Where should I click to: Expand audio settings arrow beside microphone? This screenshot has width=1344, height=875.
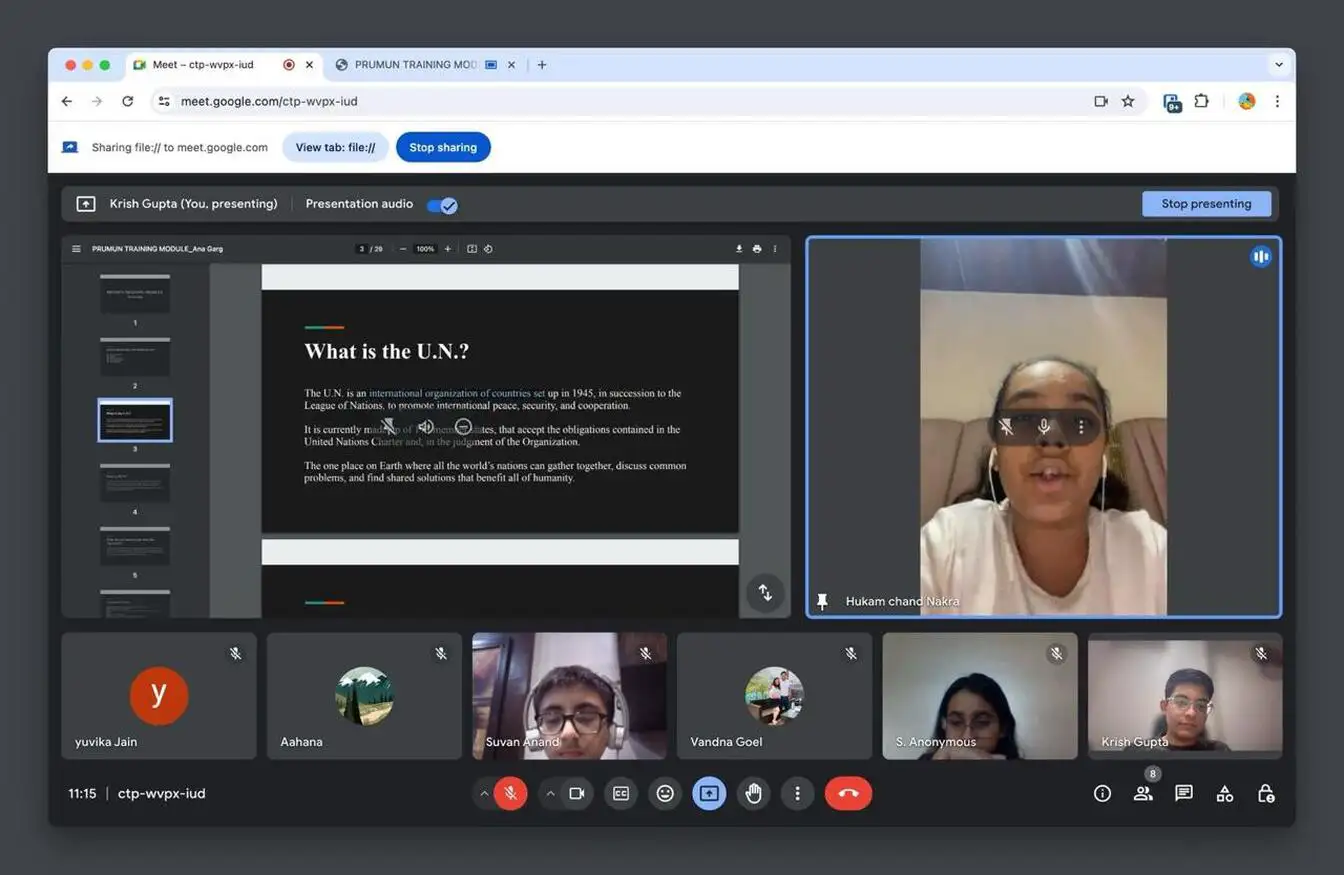(x=484, y=793)
